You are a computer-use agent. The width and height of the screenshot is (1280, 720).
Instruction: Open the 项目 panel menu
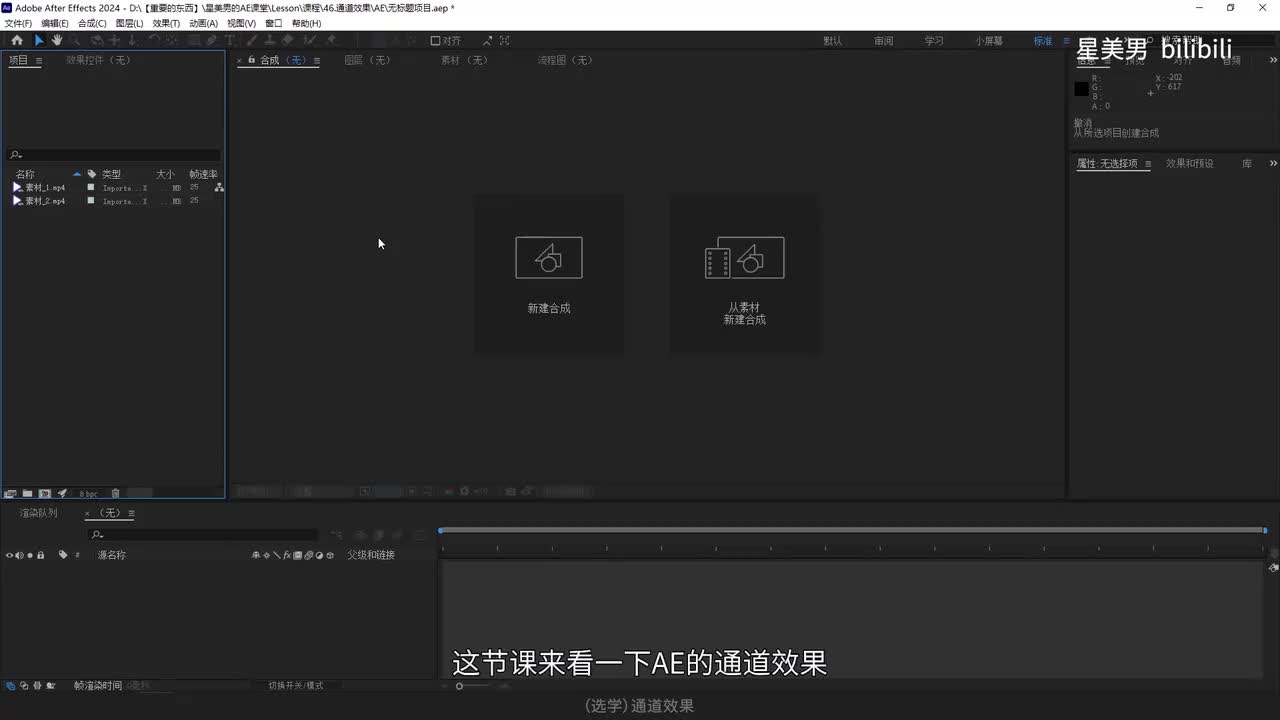[x=39, y=61]
